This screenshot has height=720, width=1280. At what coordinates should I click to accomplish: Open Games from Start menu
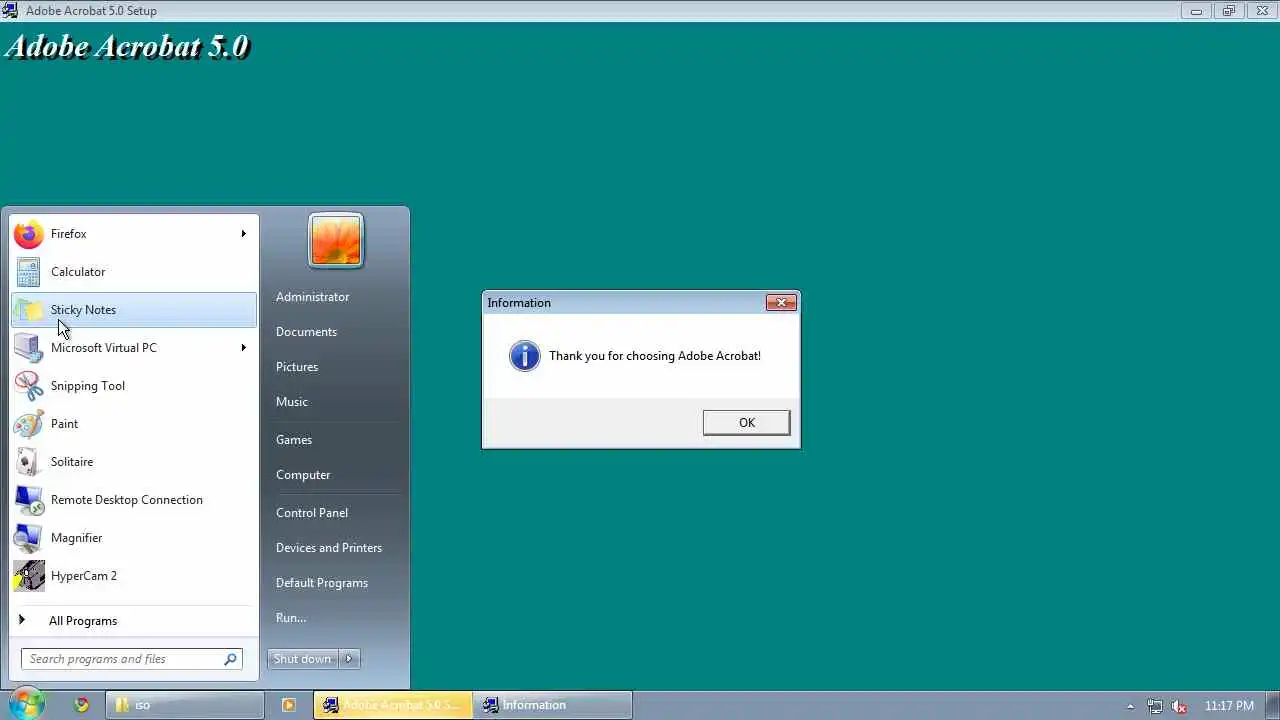point(294,440)
